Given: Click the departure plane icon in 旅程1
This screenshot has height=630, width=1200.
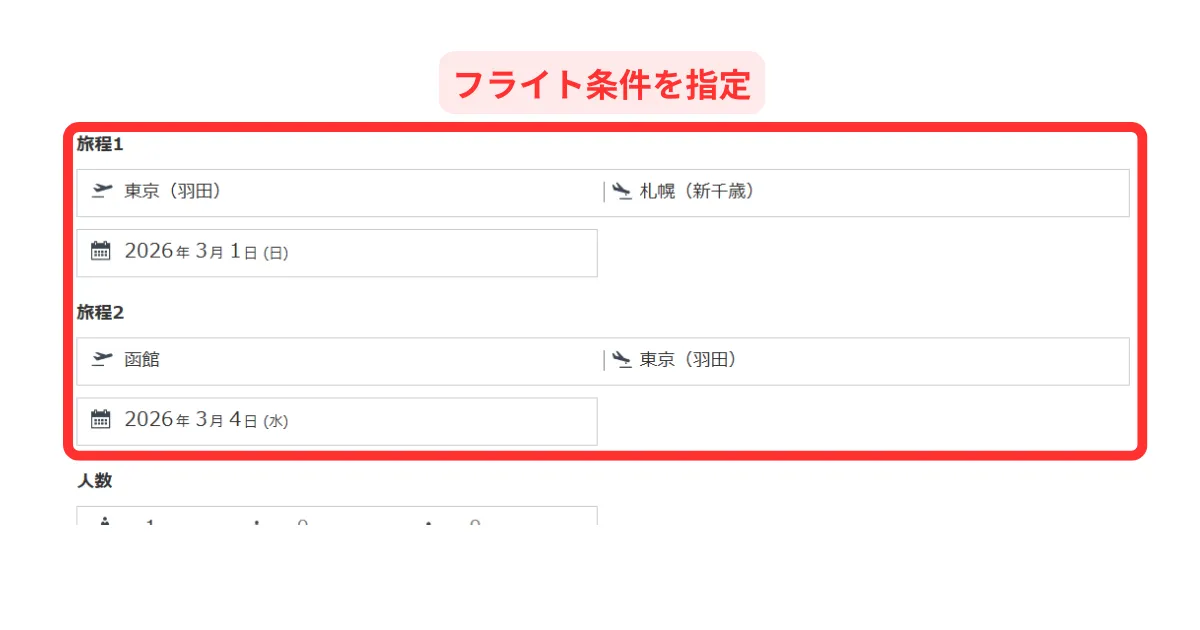Looking at the screenshot, I should (101, 191).
